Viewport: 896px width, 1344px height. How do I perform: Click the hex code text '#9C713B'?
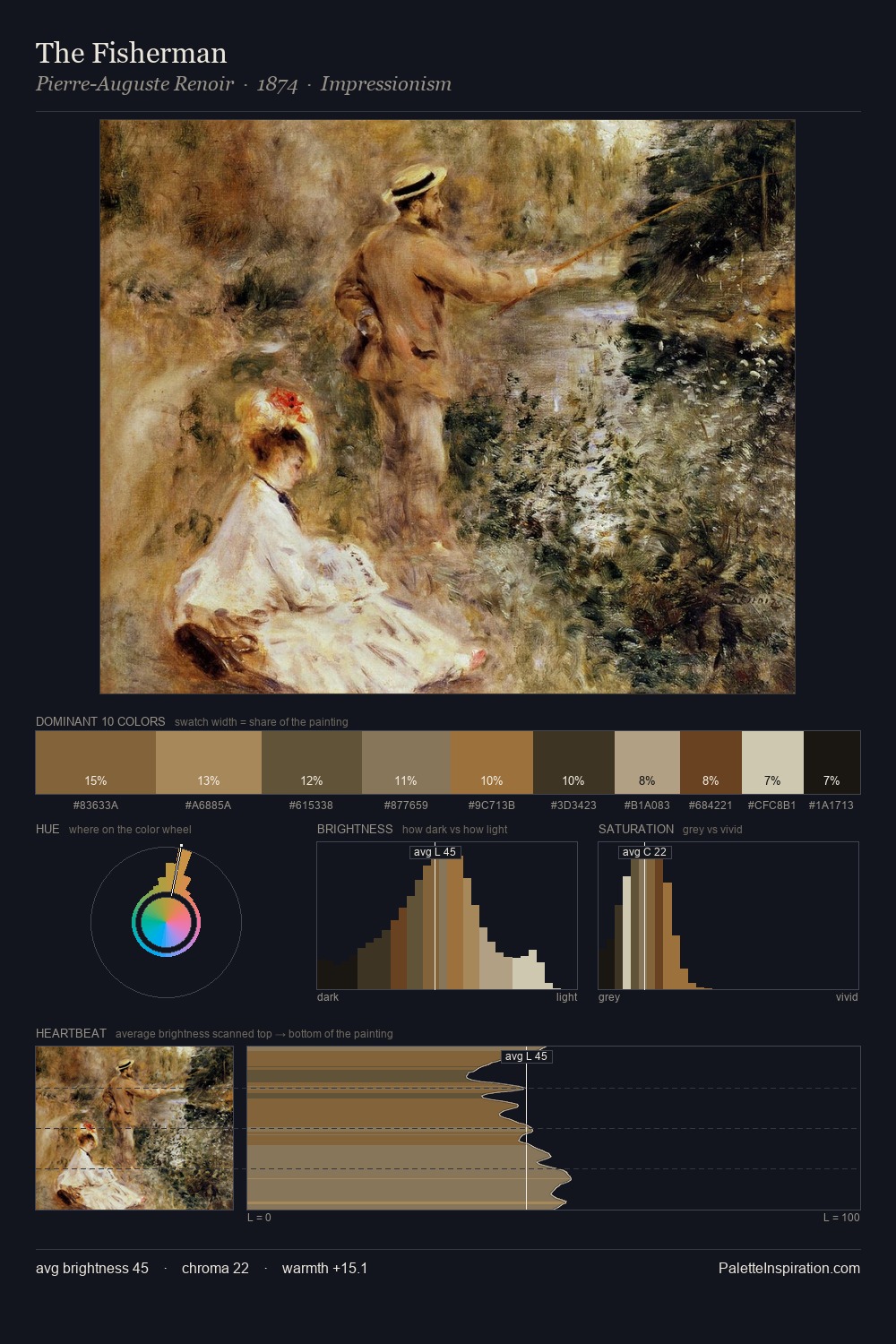(492, 805)
